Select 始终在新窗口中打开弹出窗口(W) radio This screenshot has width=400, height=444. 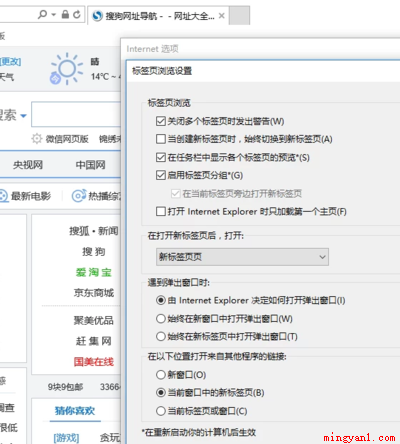click(161, 319)
